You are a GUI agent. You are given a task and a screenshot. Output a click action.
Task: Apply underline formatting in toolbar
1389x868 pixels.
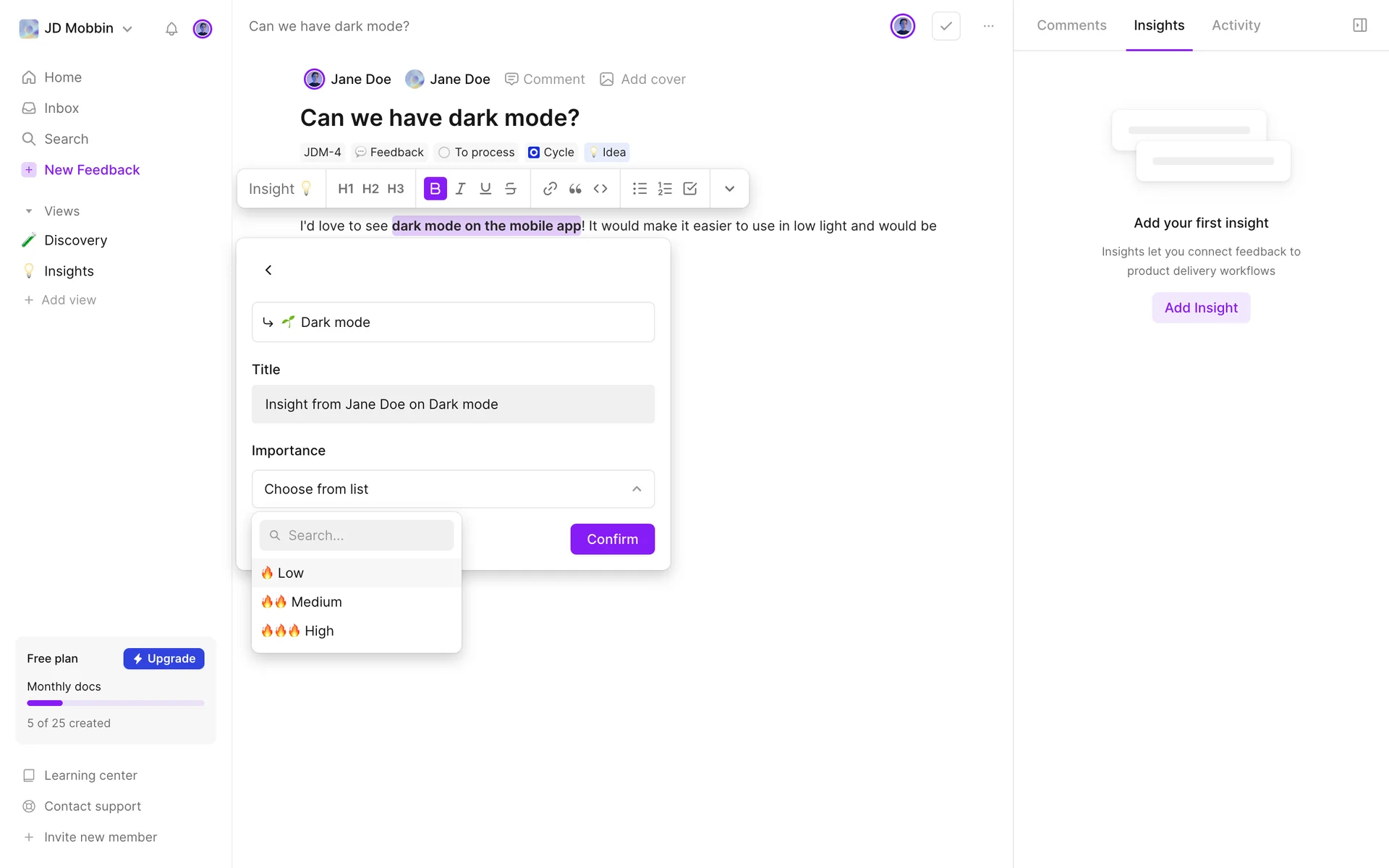point(485,189)
